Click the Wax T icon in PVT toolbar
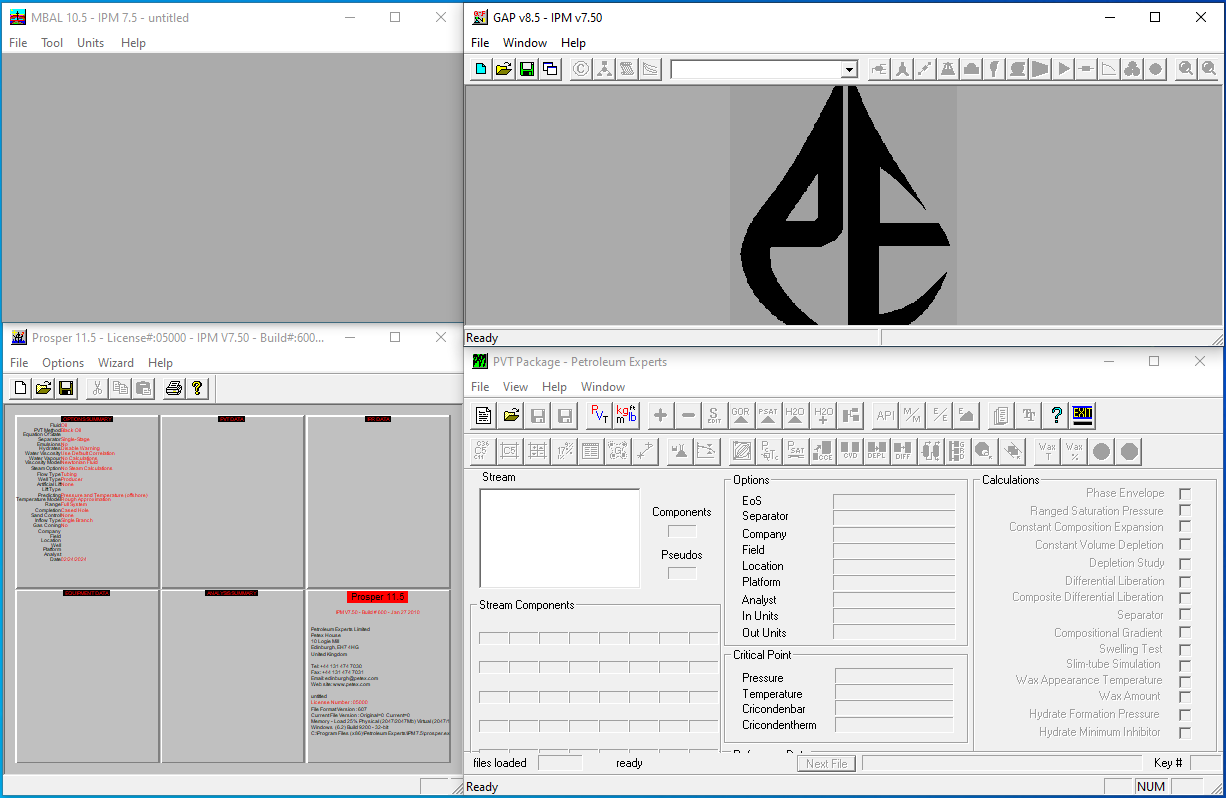Viewport: 1226px width, 798px height. [1047, 451]
